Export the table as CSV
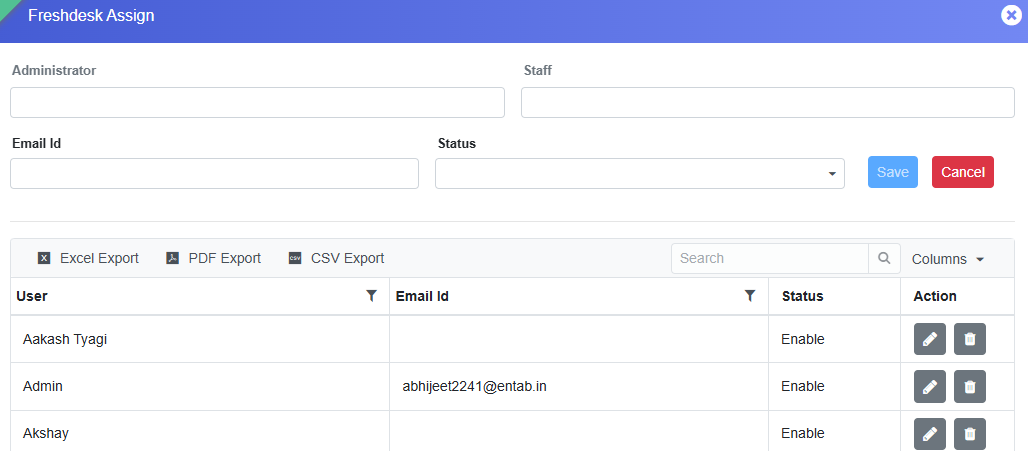This screenshot has height=451, width=1028. coord(336,258)
